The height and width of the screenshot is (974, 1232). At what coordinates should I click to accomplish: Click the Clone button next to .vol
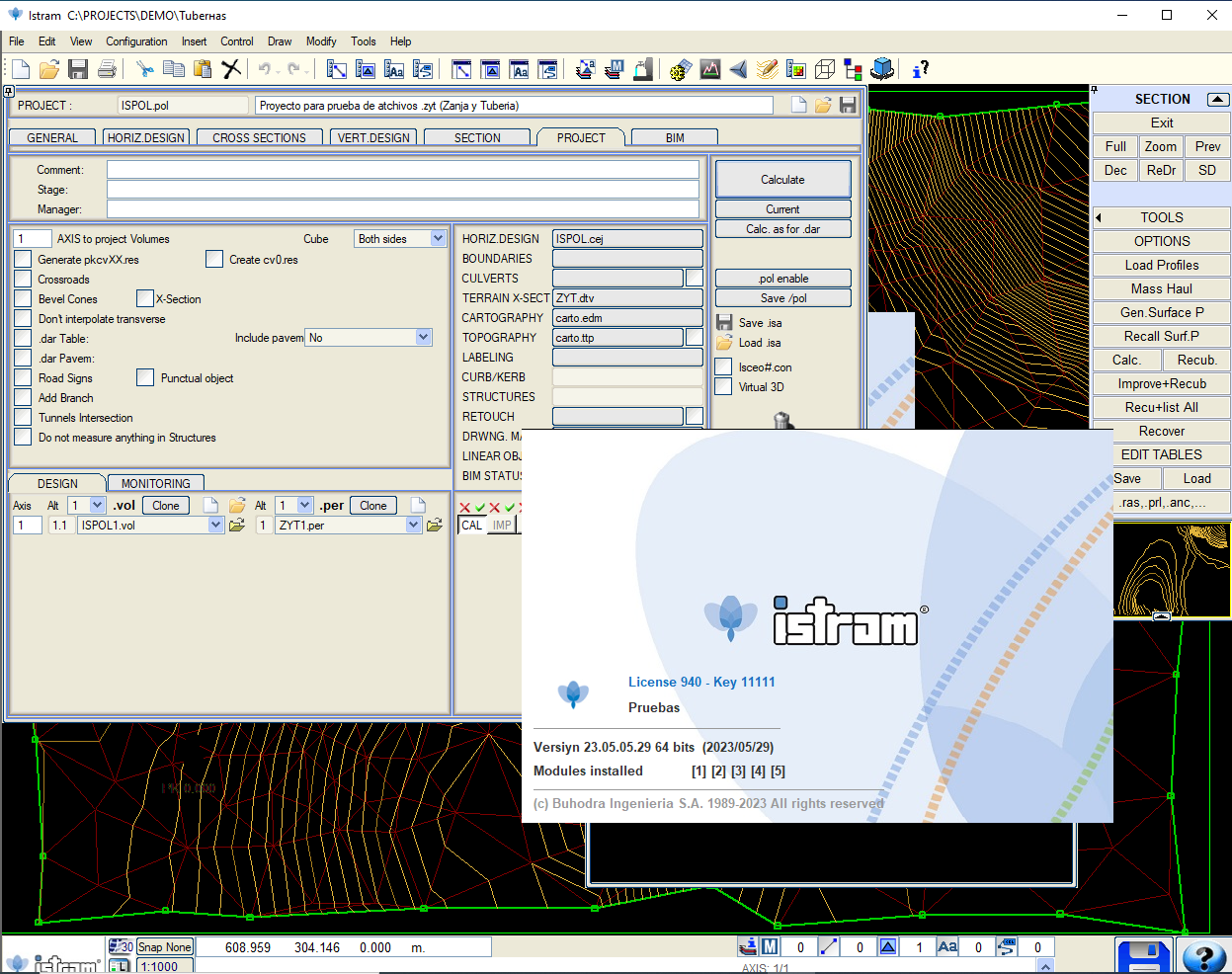pyautogui.click(x=166, y=505)
